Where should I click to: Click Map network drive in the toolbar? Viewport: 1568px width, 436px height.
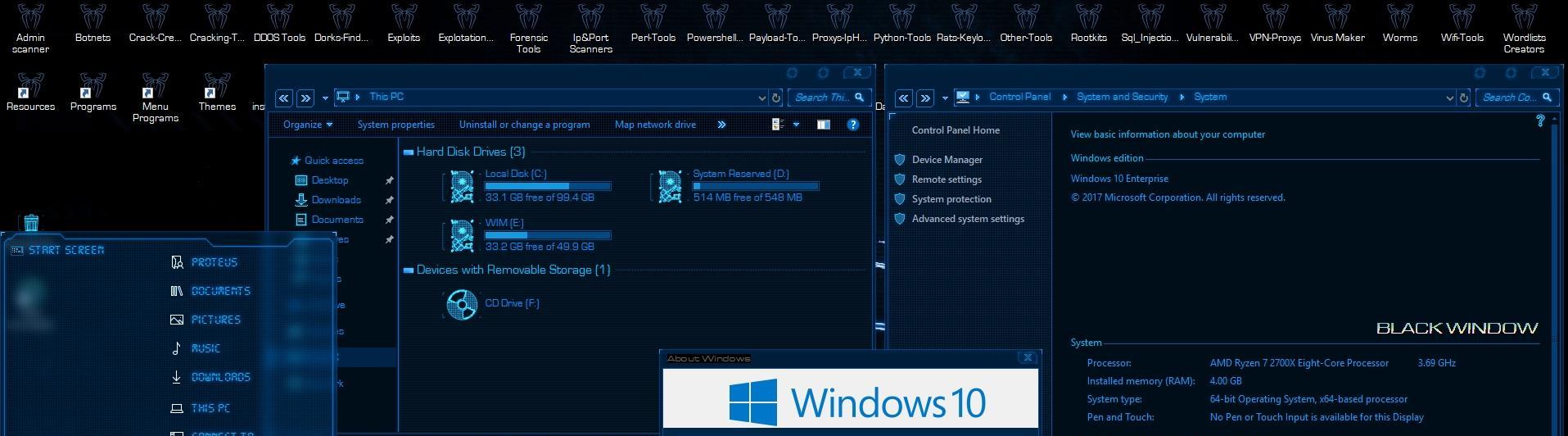coord(655,125)
